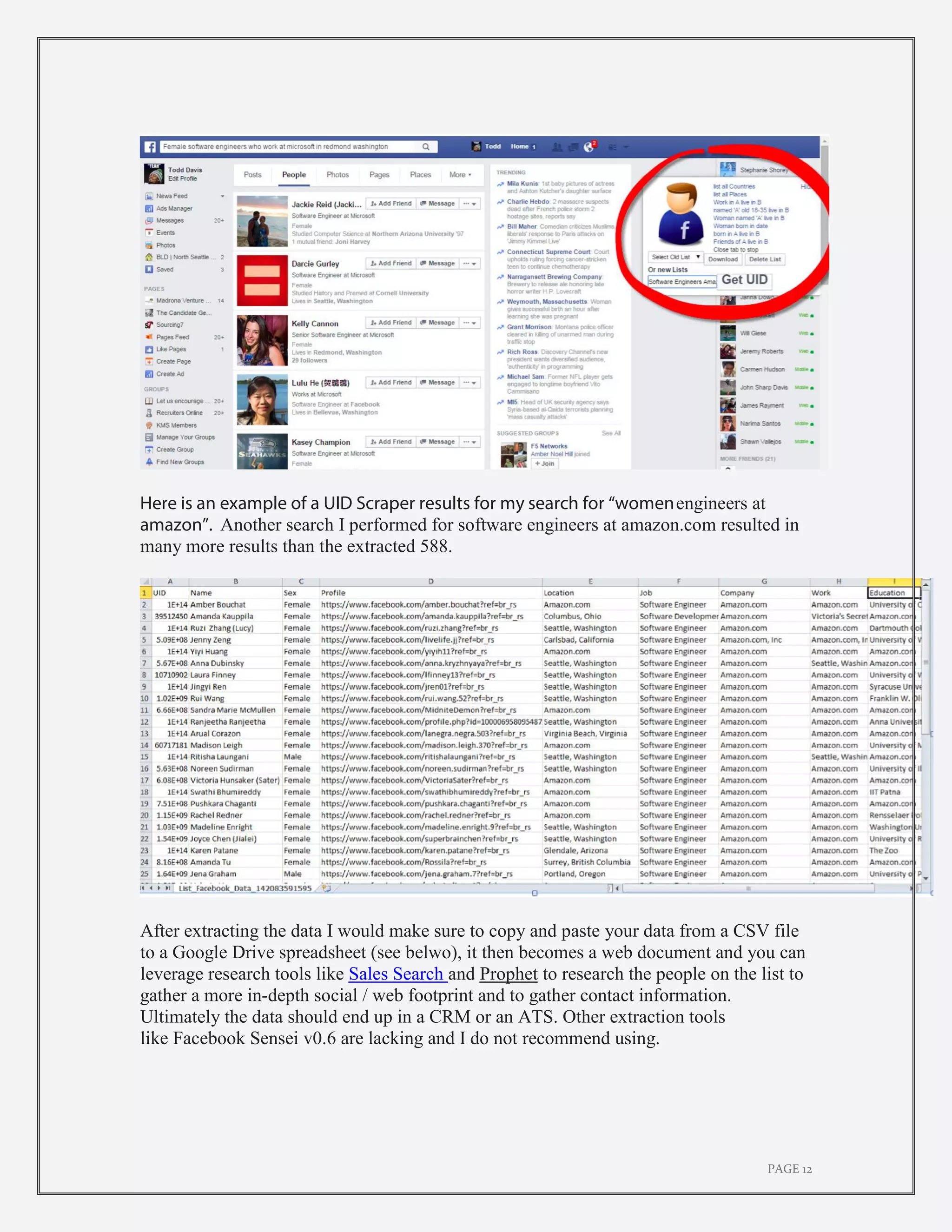Open Recruiters Online group

pos(179,413)
